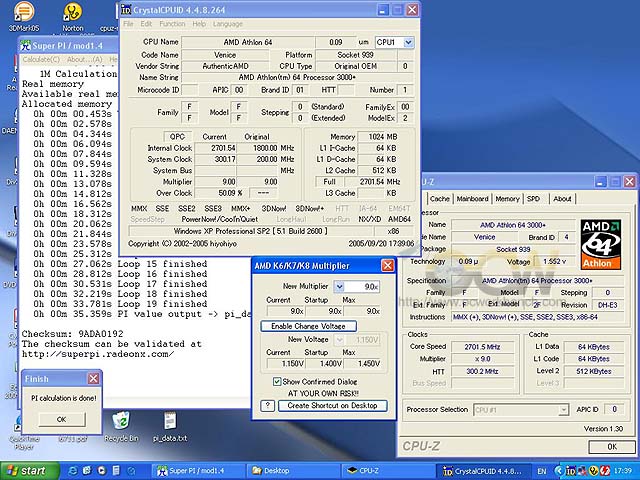Switch to the SPD tab in CPU-Z
This screenshot has height=480, width=640.
[x=533, y=199]
